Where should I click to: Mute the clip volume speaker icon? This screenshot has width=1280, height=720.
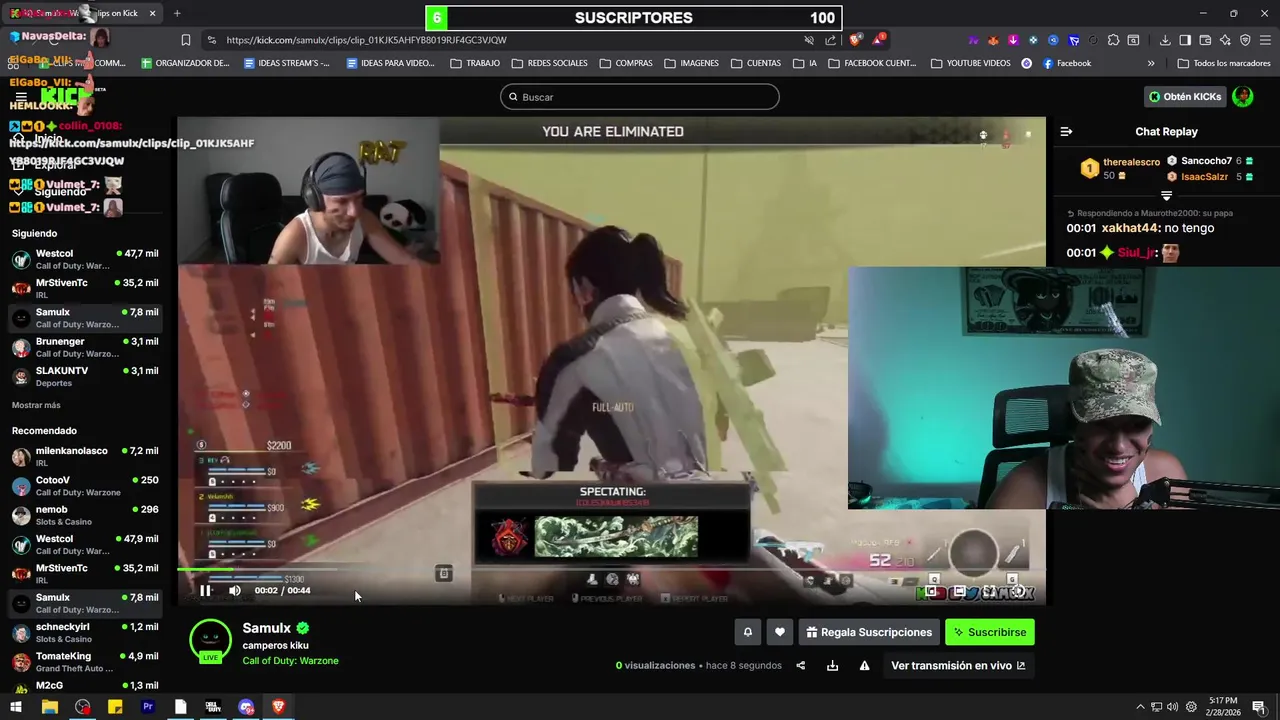[235, 590]
